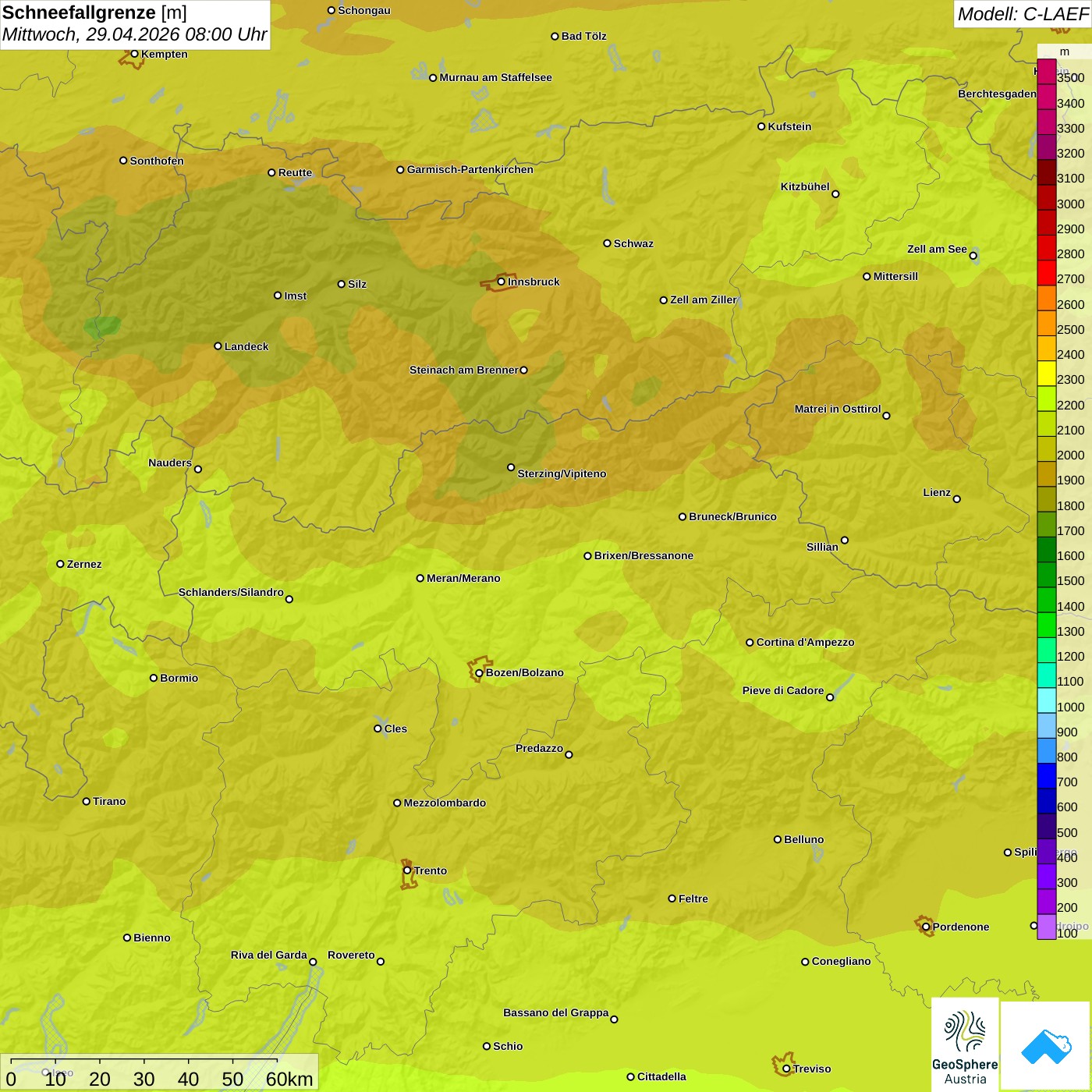Click the Sterzing/Vipiteno label
The width and height of the screenshot is (1092, 1092).
pos(562,473)
